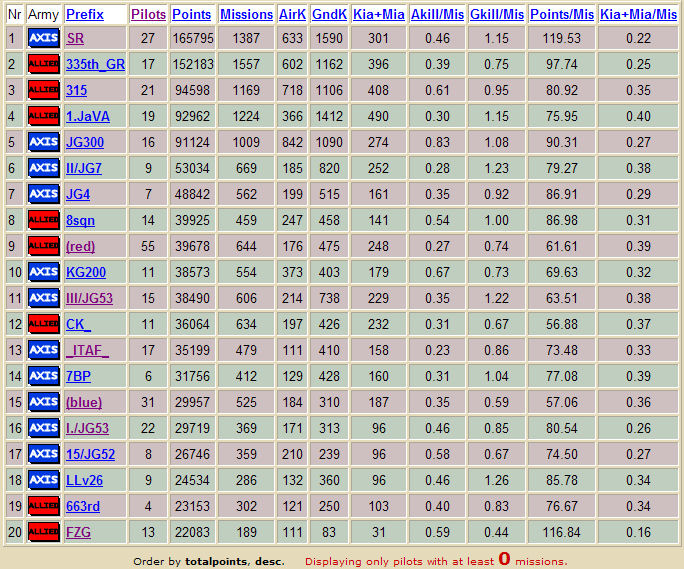
Task: Click the ALLIED badge in the 8sqn row
Action: coord(43,220)
